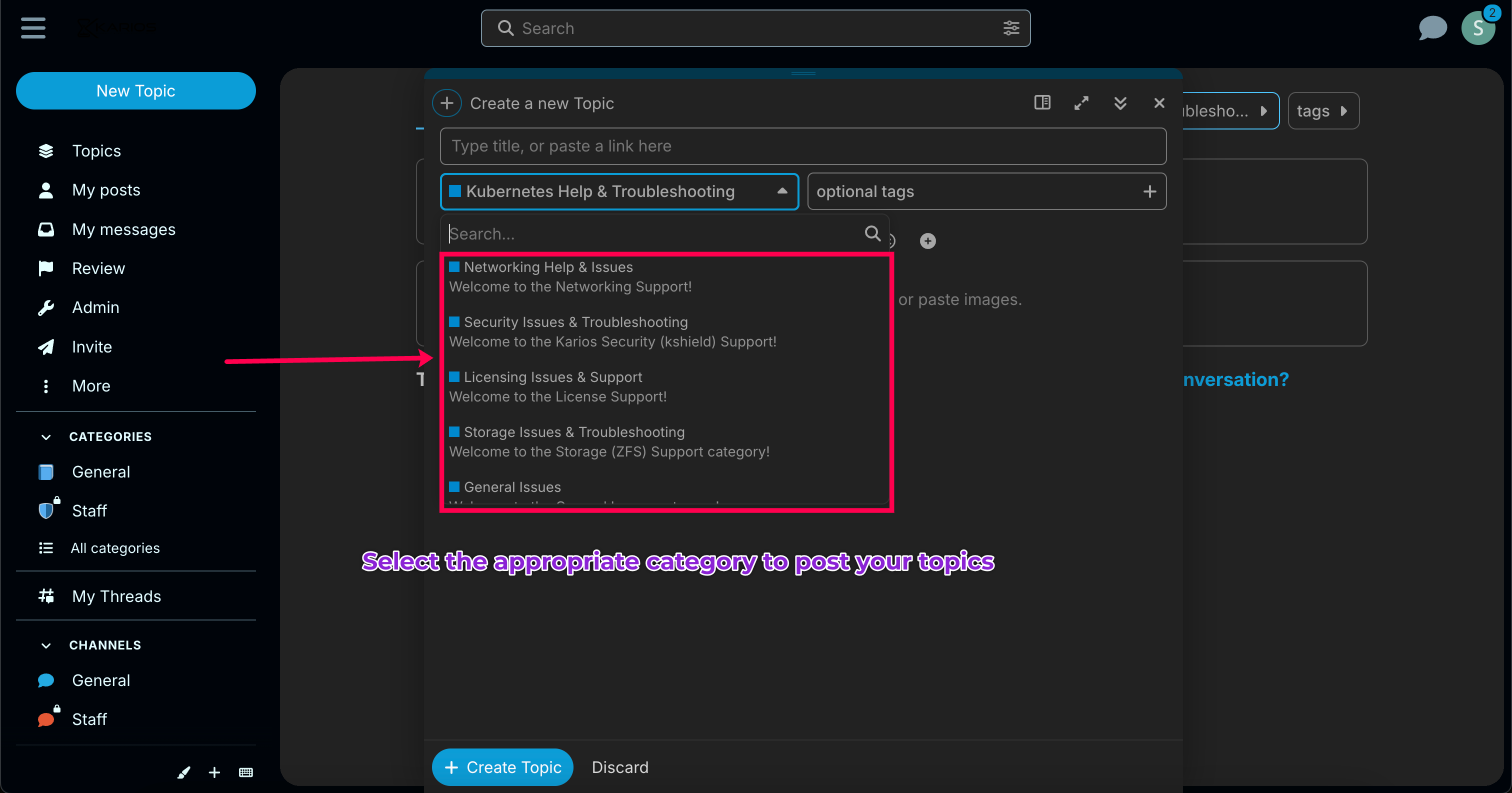Add new sidebar section plus icon
This screenshot has width=1512, height=793.
click(214, 772)
